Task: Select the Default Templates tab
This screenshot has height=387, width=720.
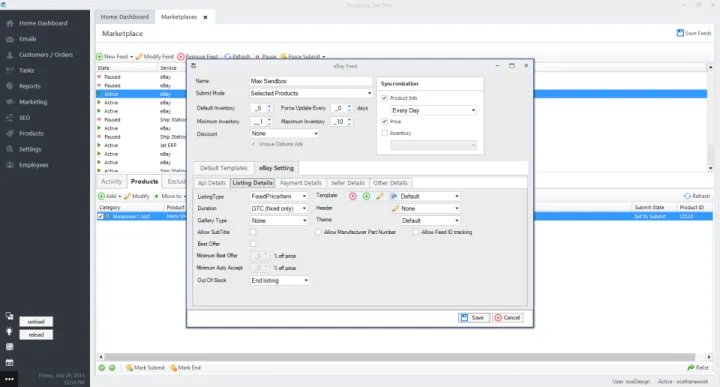Action: tap(224, 168)
